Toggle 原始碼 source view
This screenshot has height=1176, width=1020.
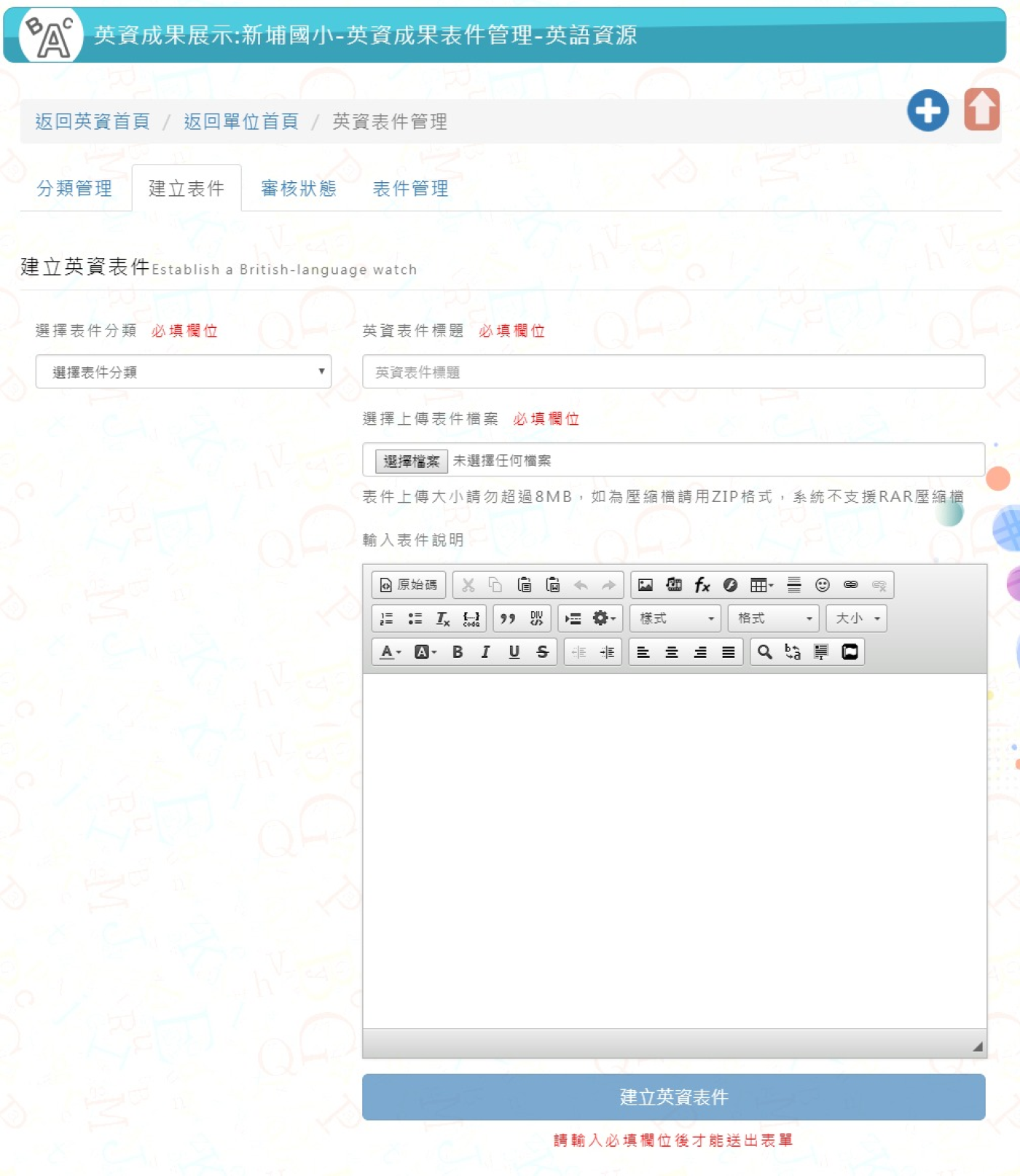click(409, 585)
